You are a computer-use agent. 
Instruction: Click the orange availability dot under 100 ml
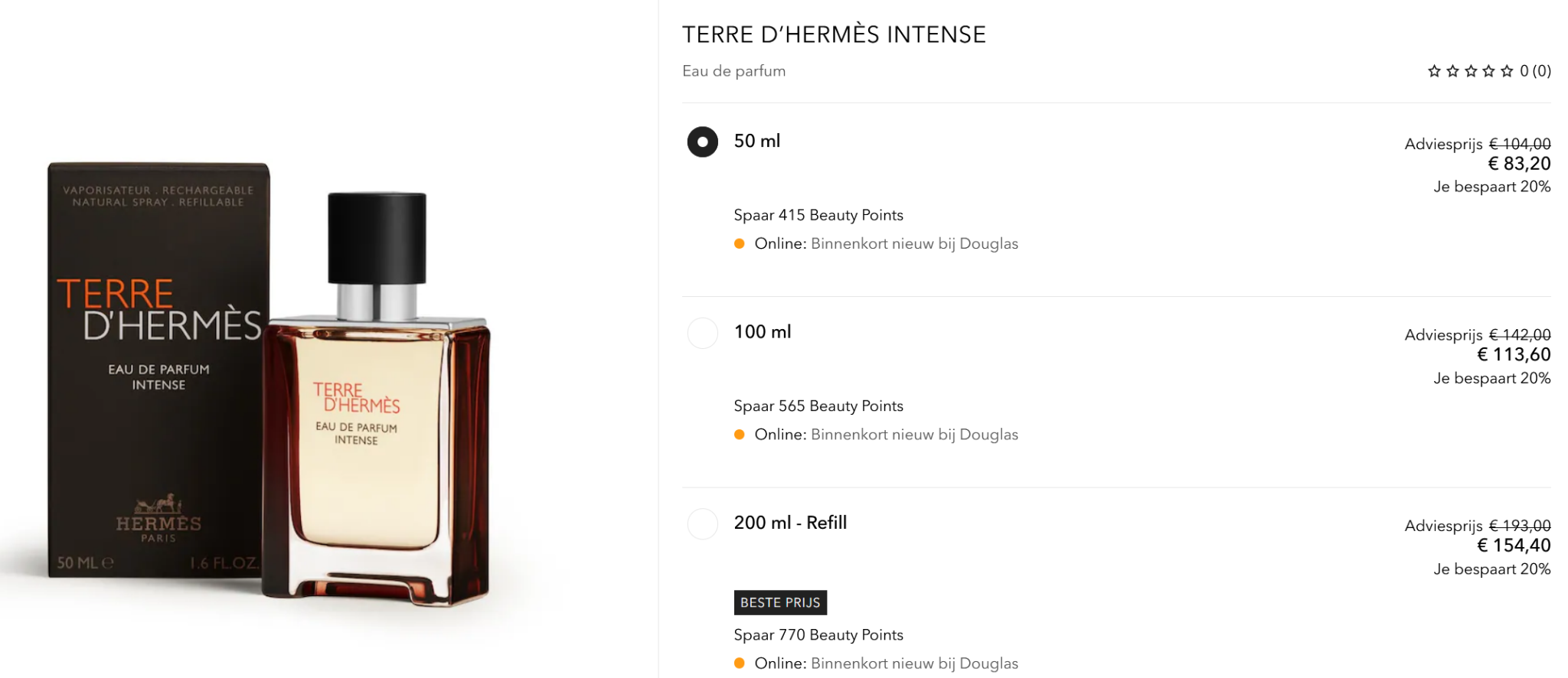[739, 435]
